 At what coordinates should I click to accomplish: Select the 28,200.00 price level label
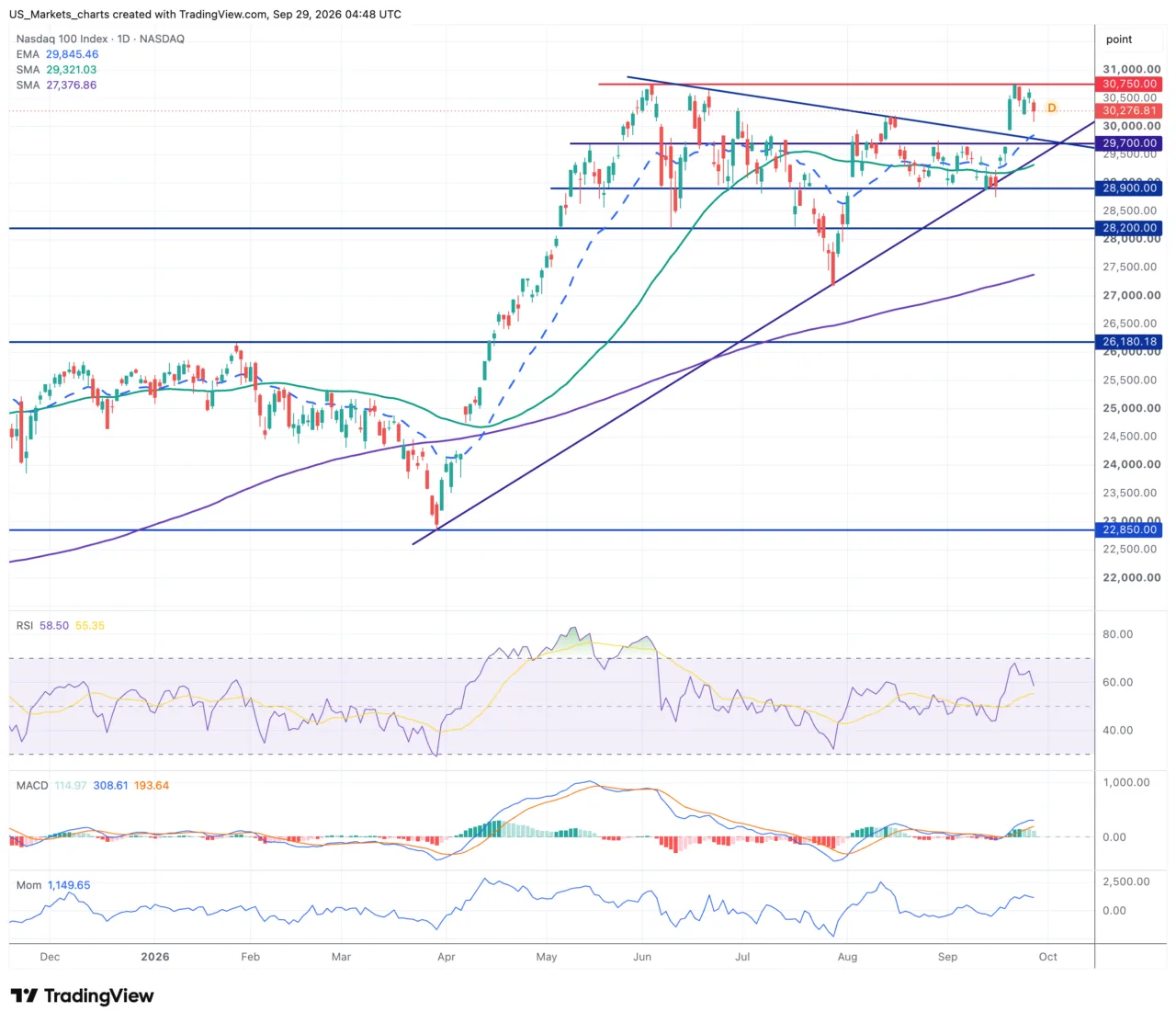[1130, 228]
